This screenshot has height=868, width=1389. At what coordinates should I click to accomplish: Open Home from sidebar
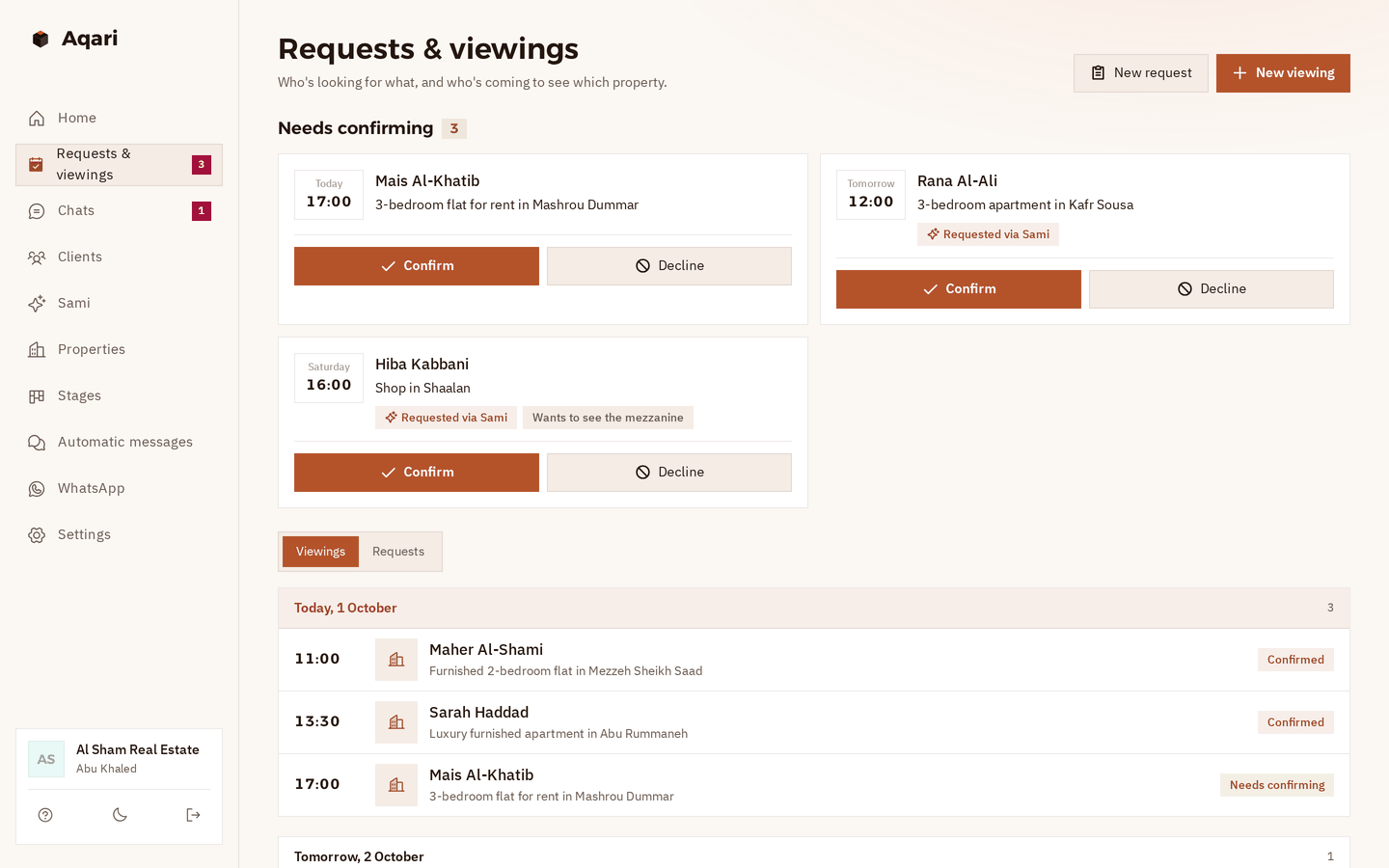[x=119, y=118]
